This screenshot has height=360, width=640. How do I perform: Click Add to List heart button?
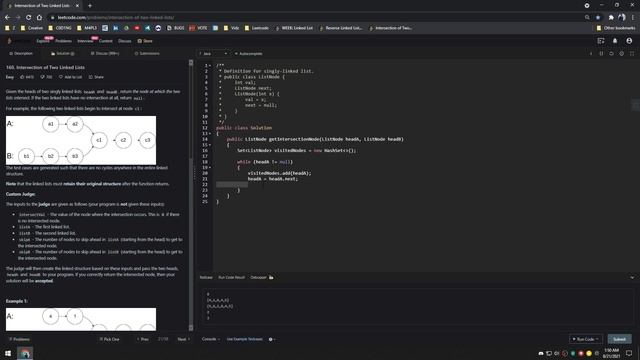point(70,77)
